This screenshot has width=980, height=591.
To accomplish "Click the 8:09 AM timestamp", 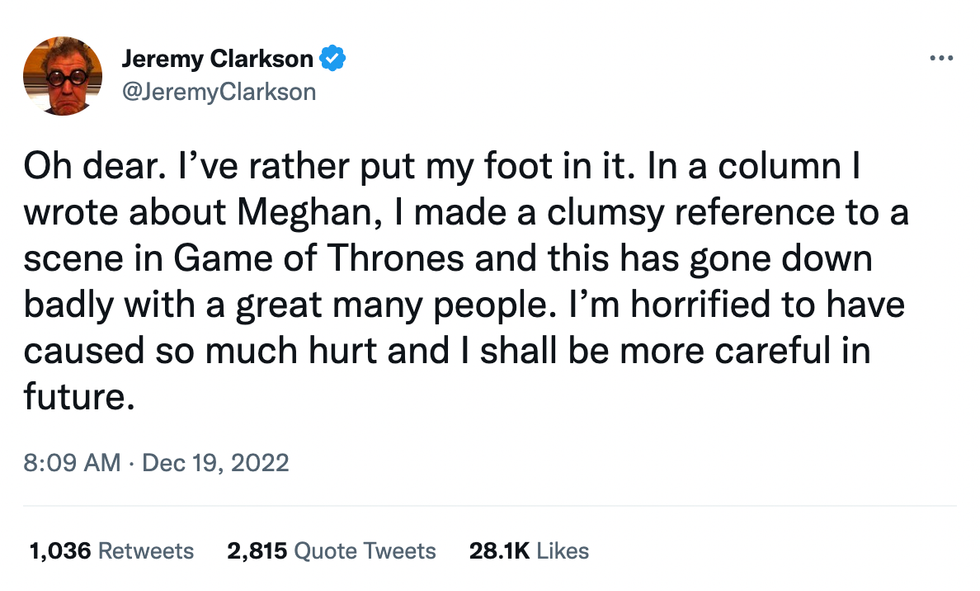I will tap(72, 463).
